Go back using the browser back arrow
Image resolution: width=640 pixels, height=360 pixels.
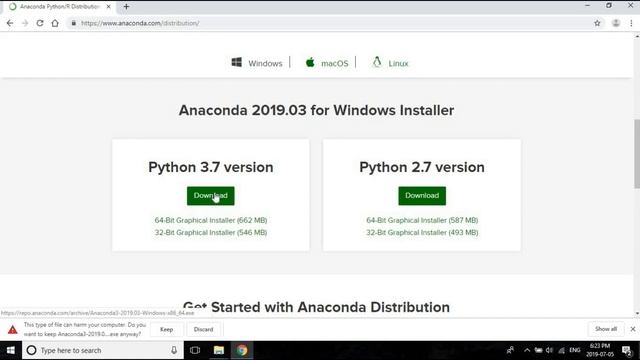[x=10, y=23]
